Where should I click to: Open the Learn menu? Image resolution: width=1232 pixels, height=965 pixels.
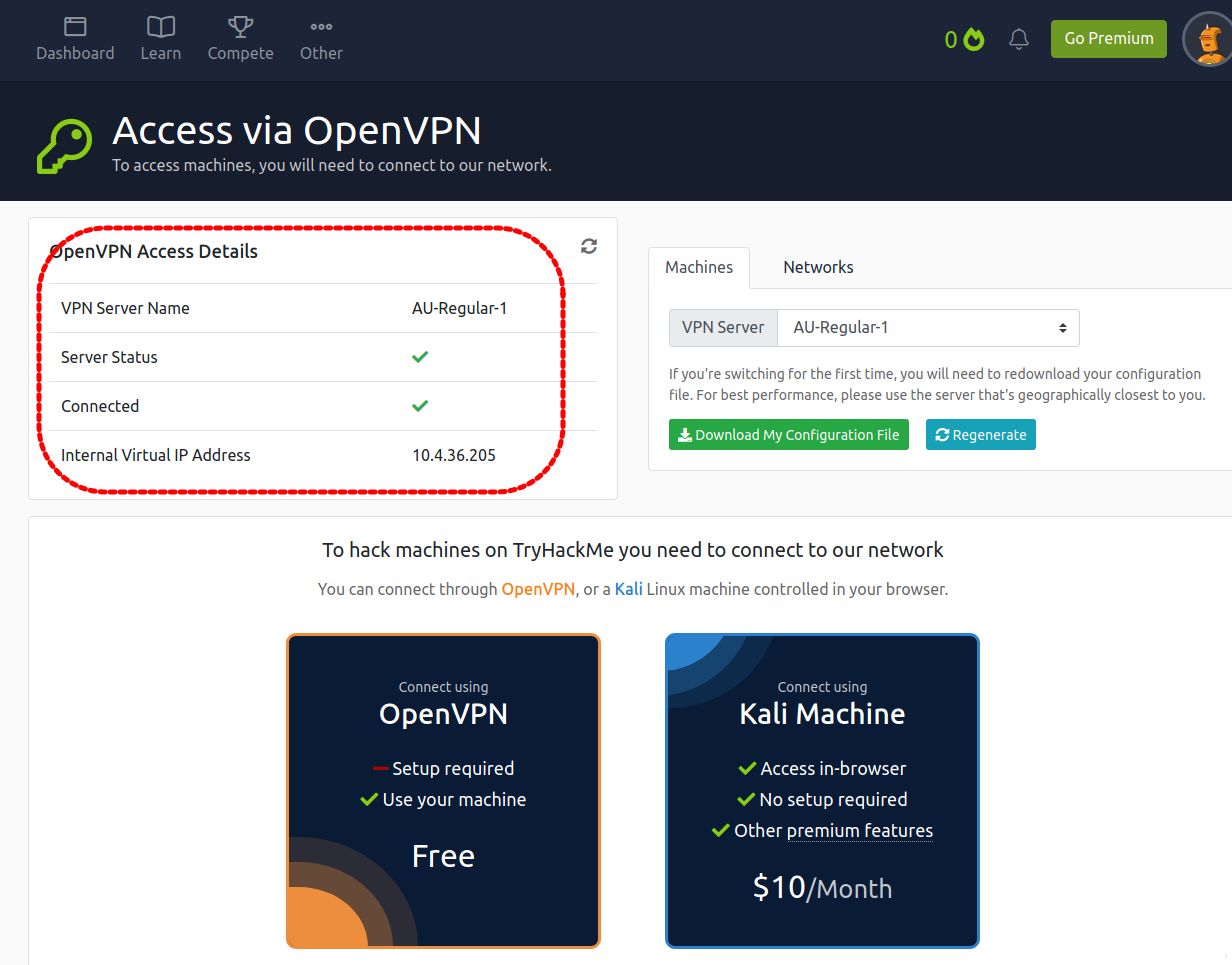(x=160, y=39)
